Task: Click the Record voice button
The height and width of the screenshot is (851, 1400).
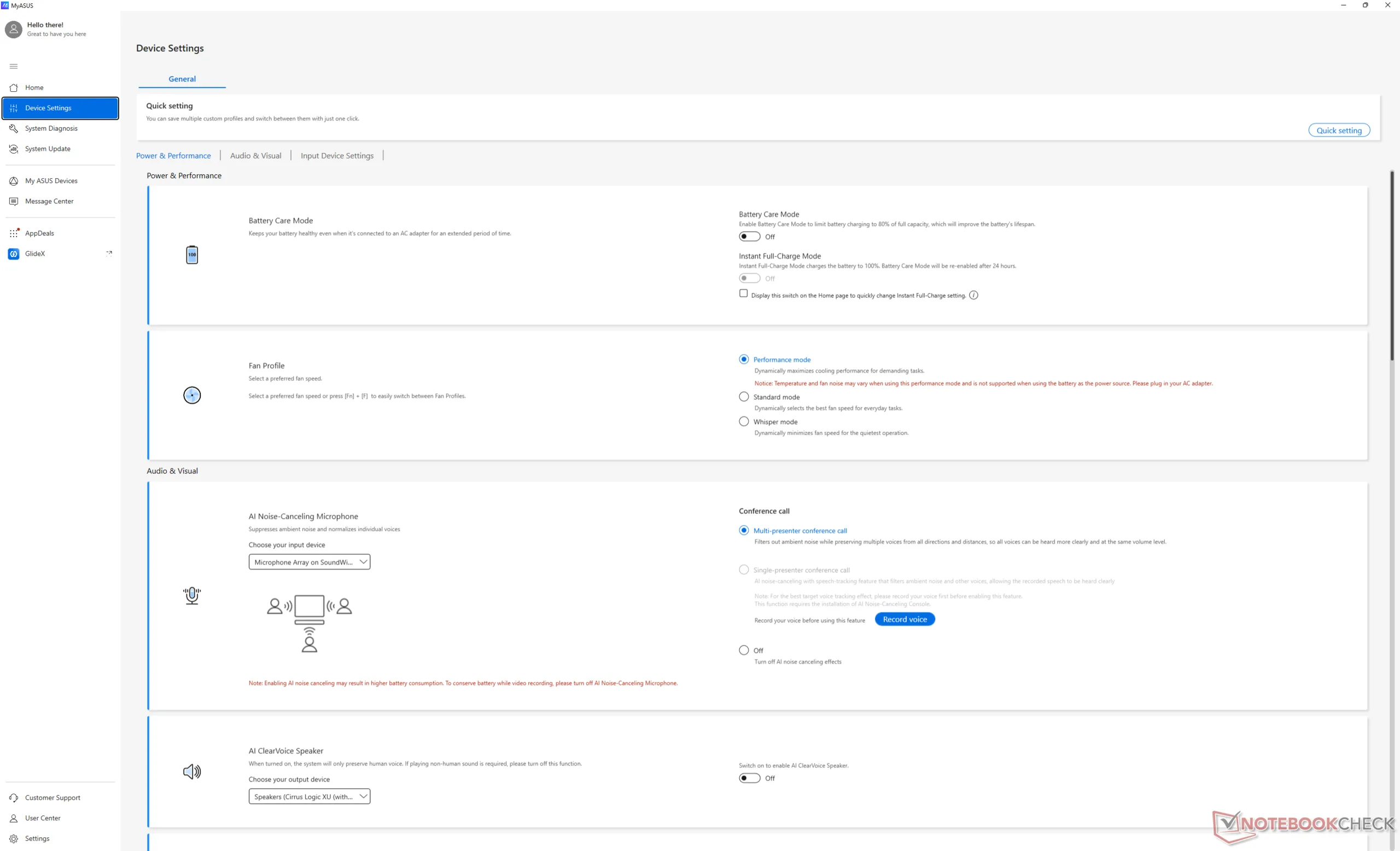Action: tap(905, 619)
